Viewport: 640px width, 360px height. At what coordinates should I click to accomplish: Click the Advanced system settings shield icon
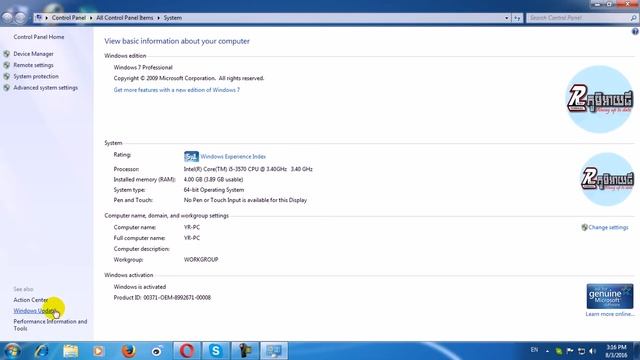click(7, 88)
